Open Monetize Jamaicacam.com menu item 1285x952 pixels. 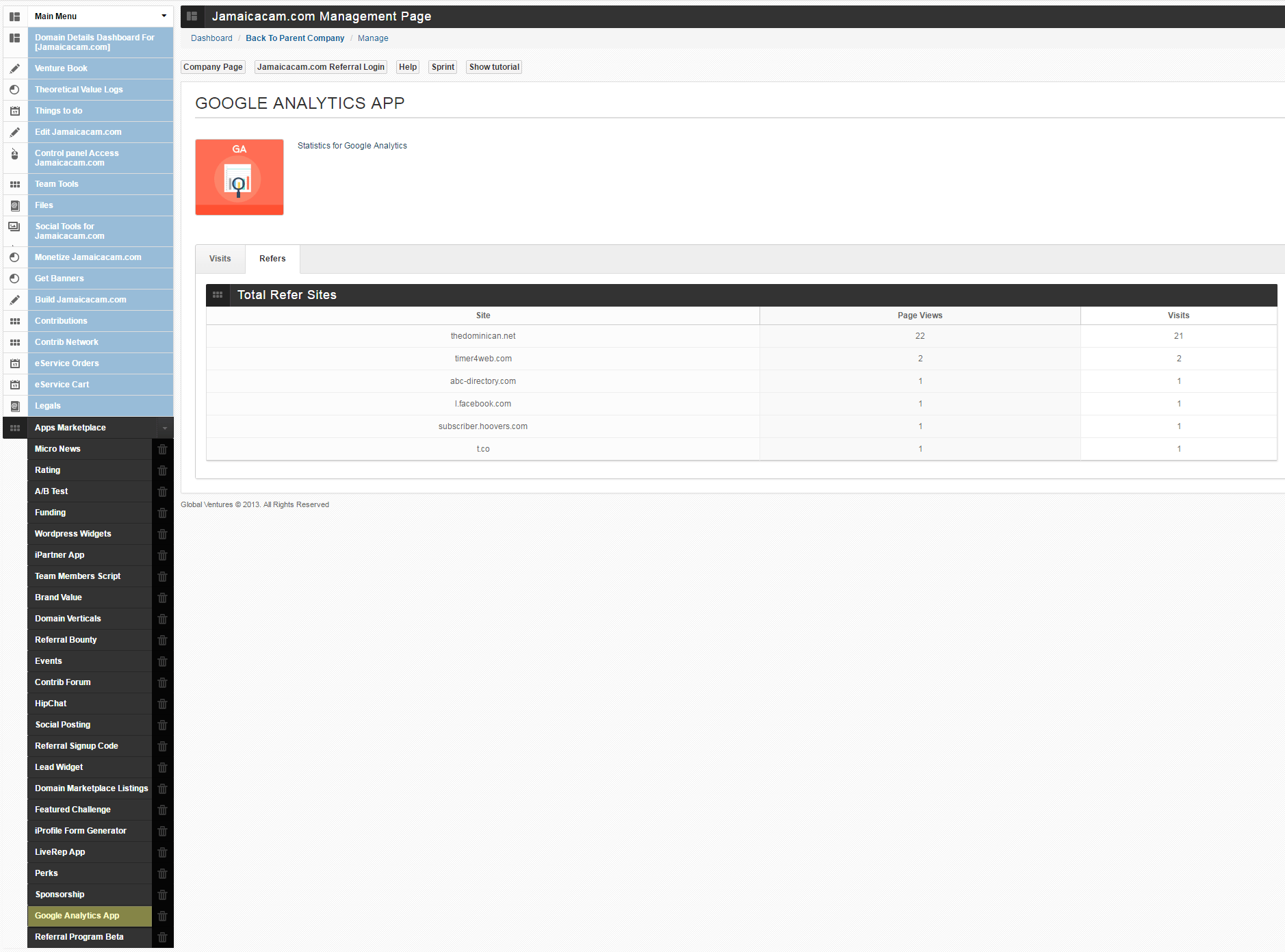[100, 257]
